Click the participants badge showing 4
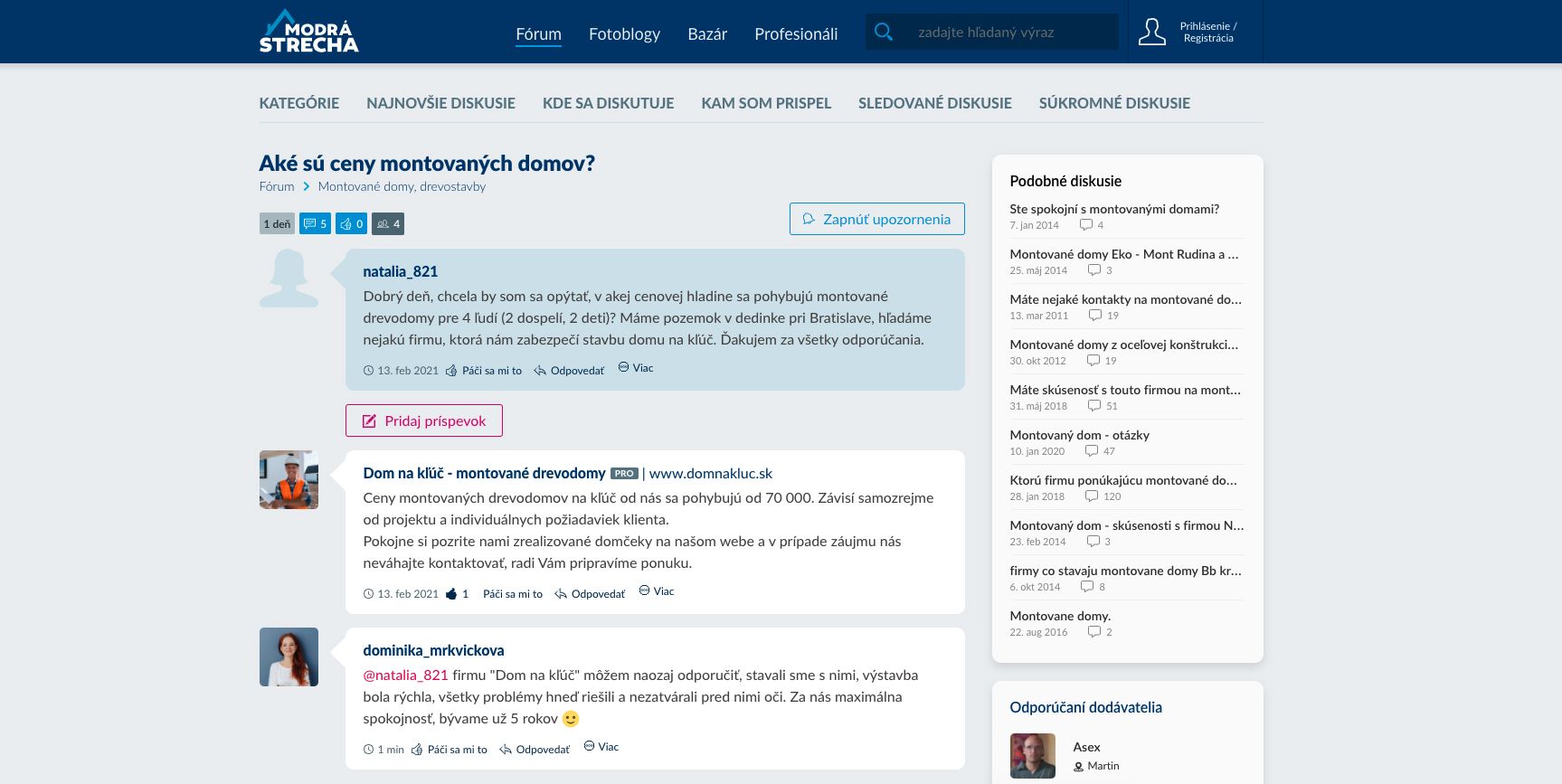This screenshot has height=784, width=1562. click(387, 223)
